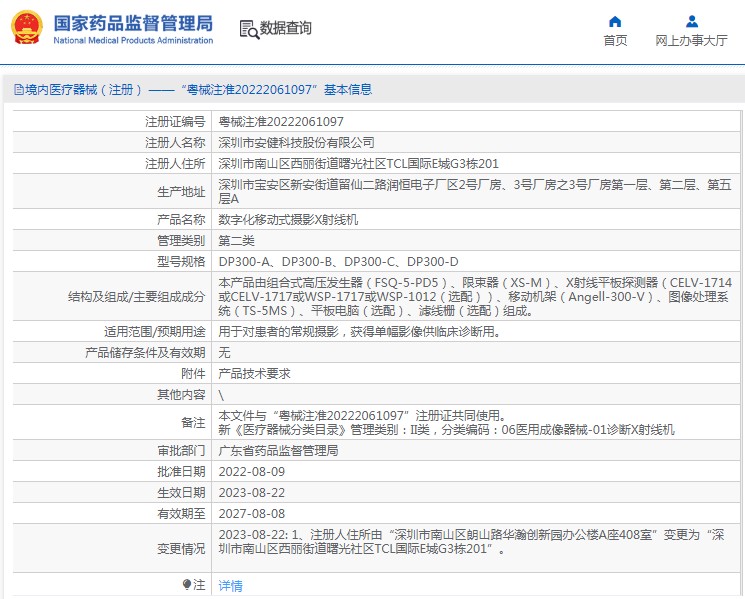Click the 网上办事大厅 user icon

point(692,21)
